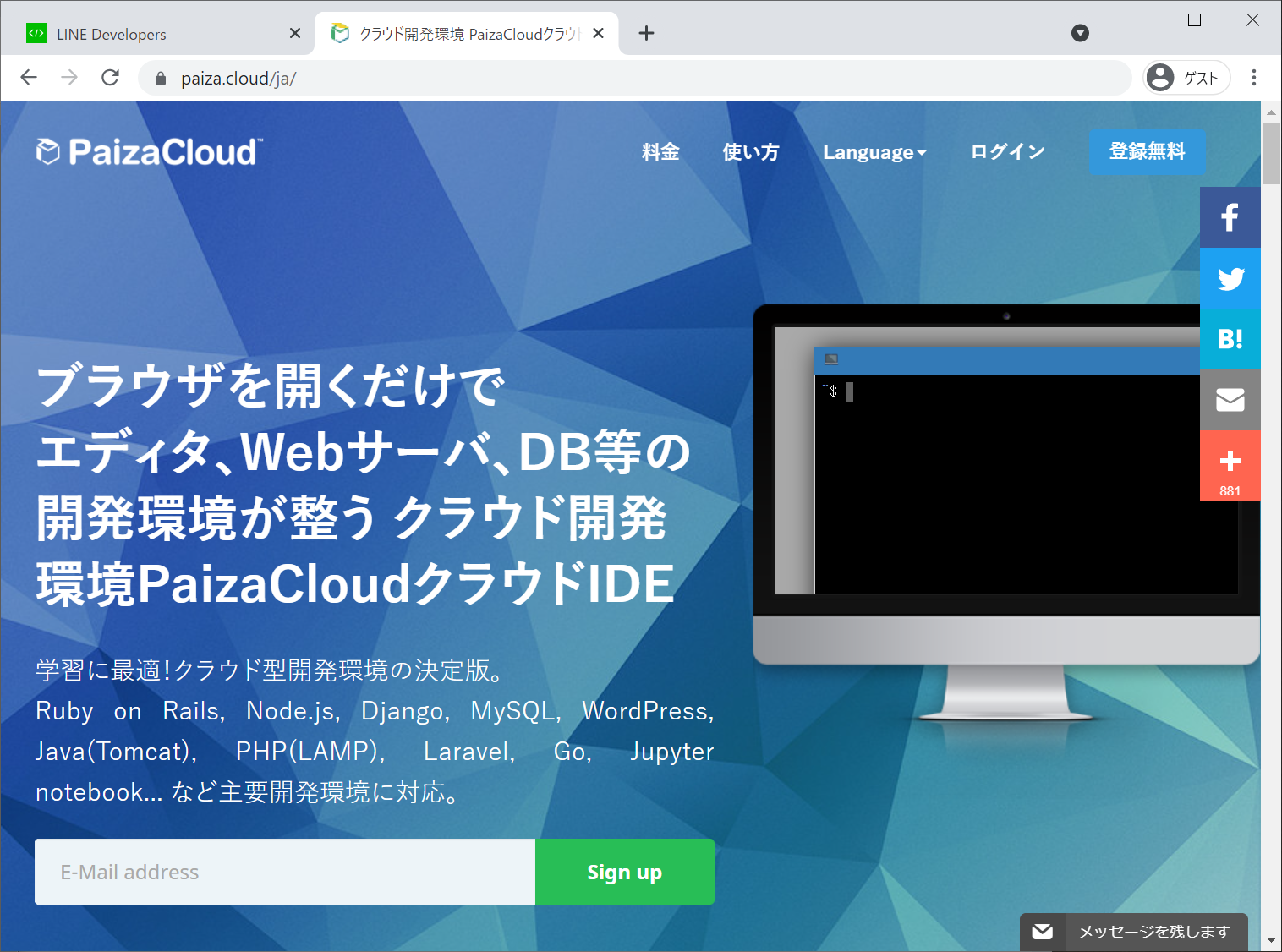This screenshot has height=952, width=1282.
Task: Maximize the Chrome window
Action: pos(1194,19)
